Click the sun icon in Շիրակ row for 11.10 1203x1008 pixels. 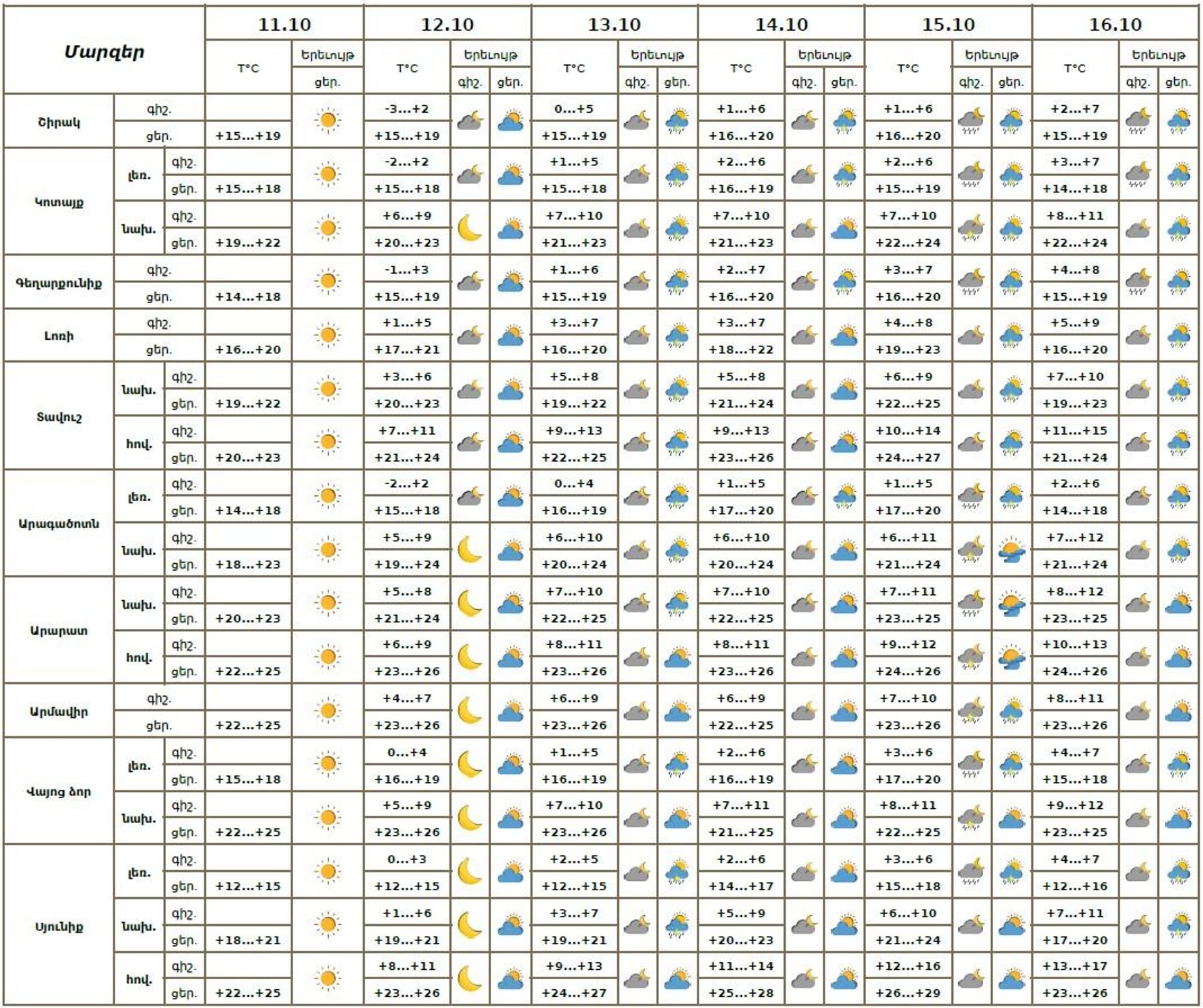tap(328, 121)
